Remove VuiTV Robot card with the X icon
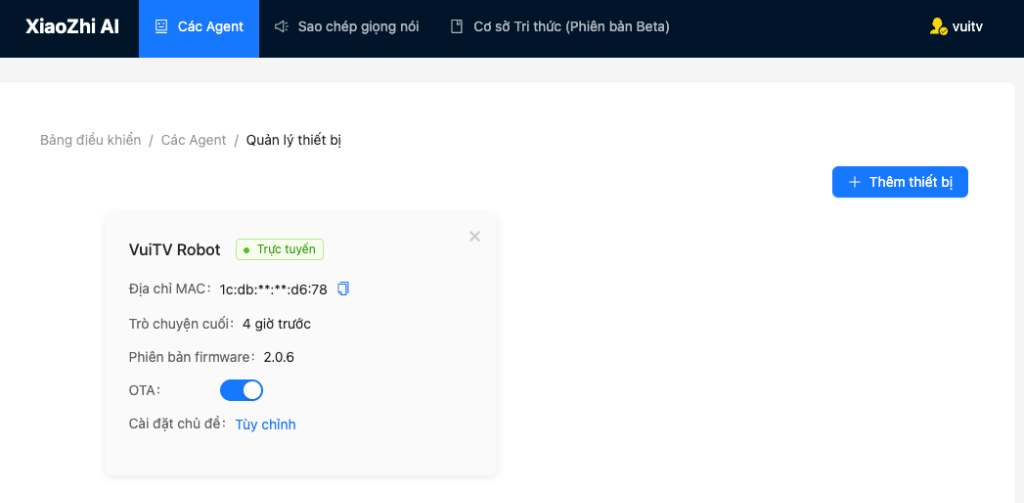The image size is (1024, 503). point(475,236)
